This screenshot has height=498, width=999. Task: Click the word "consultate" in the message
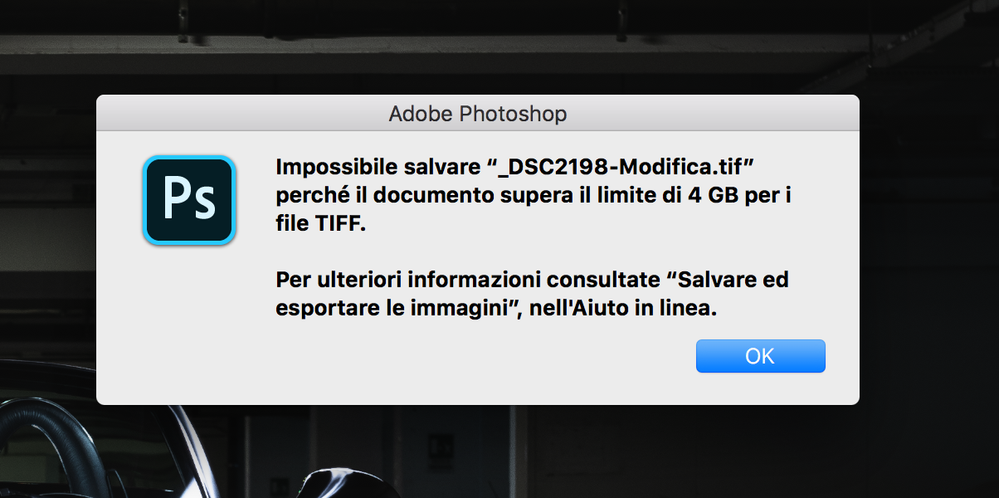click(604, 279)
